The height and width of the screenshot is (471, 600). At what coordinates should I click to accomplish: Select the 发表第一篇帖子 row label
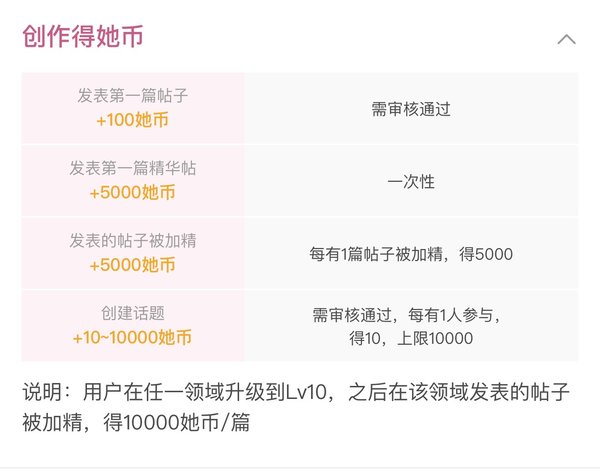click(132, 96)
